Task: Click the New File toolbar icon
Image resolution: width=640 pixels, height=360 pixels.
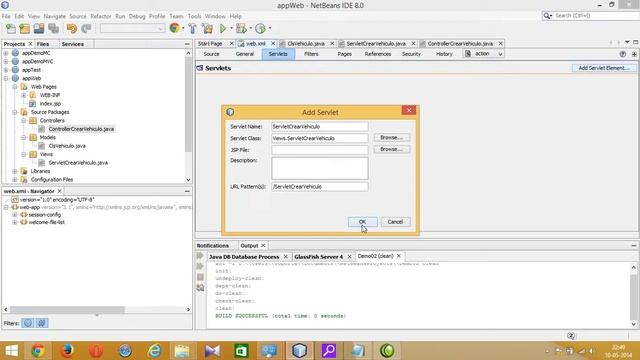Action: click(11, 29)
